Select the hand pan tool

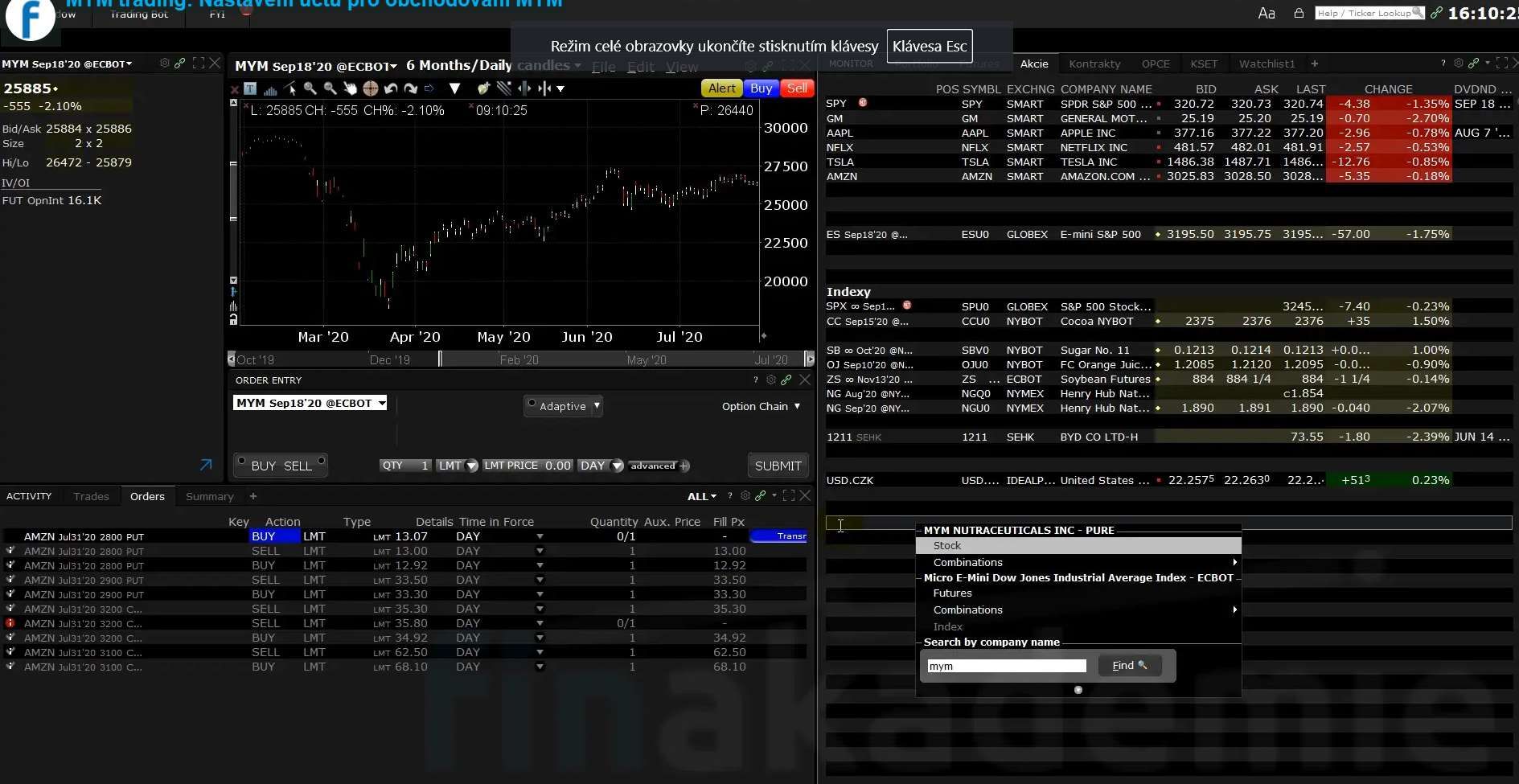[350, 88]
